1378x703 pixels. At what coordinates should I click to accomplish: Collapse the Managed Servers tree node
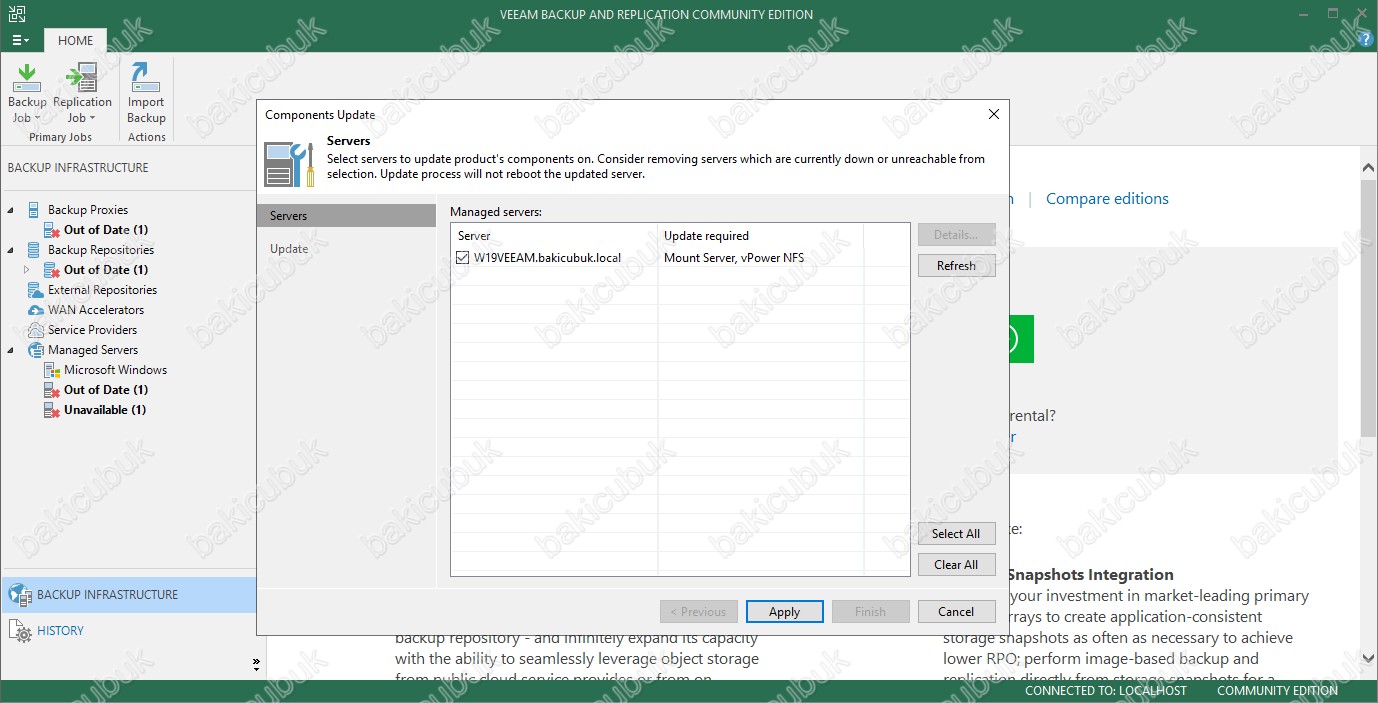tap(11, 350)
